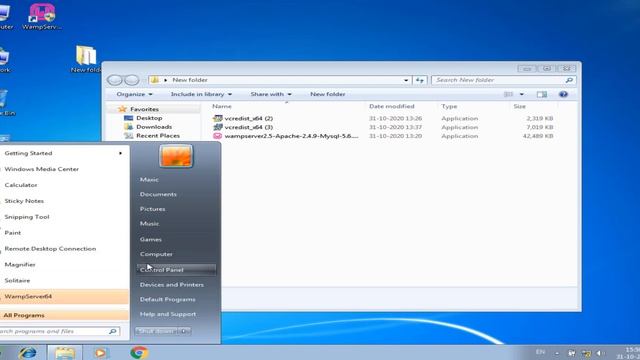Launch Calculator from Start menu

coord(21,185)
